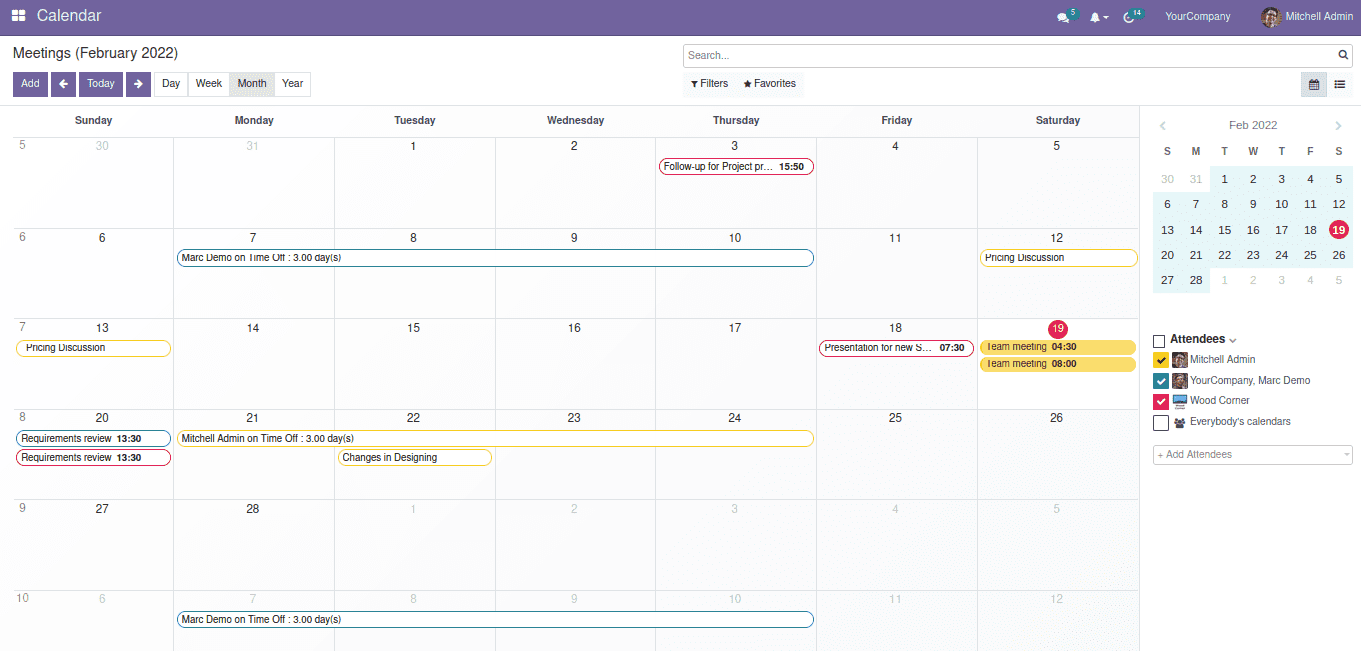Open the Add Attendees combo box
The image size is (1361, 651).
1252,455
